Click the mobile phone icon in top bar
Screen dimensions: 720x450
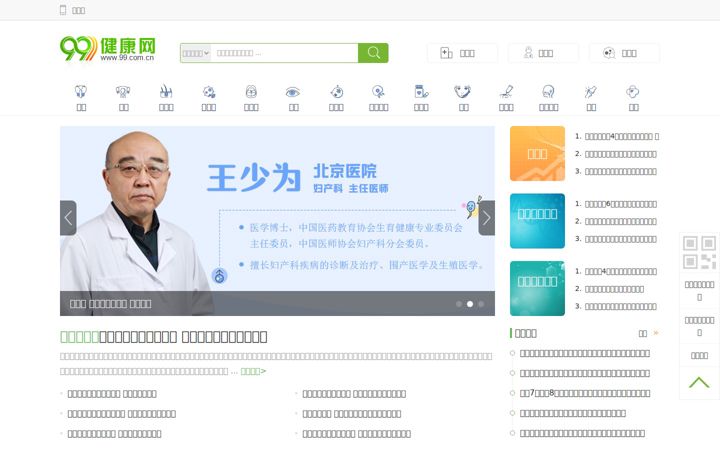click(x=63, y=10)
